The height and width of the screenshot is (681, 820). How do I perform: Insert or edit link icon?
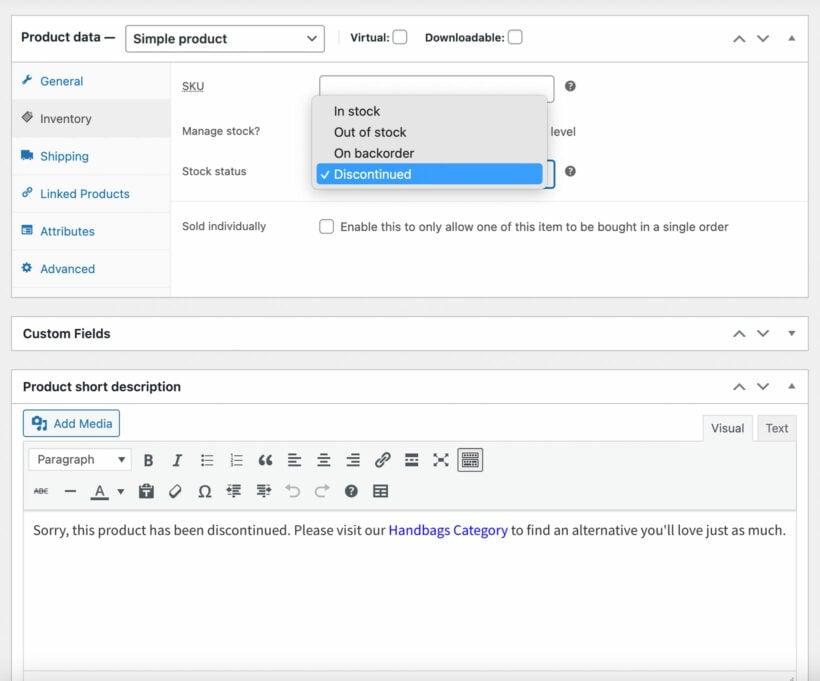click(x=382, y=460)
